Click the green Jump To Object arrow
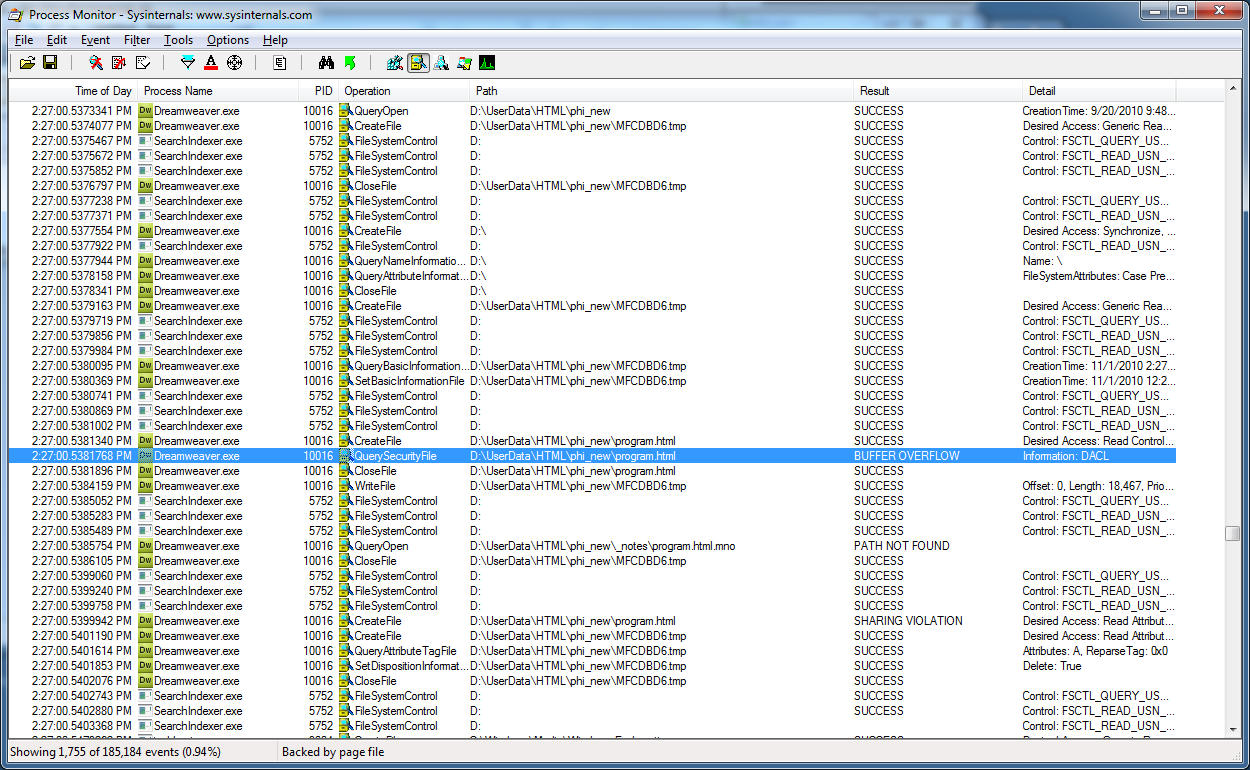1250x770 pixels. 349,63
